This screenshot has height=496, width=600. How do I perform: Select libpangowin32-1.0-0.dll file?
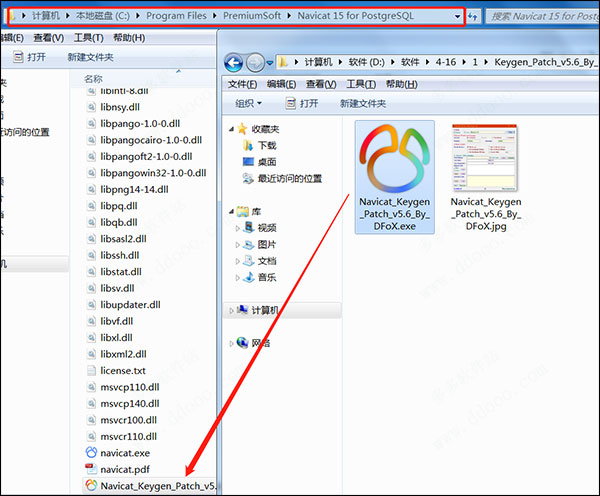coord(153,173)
